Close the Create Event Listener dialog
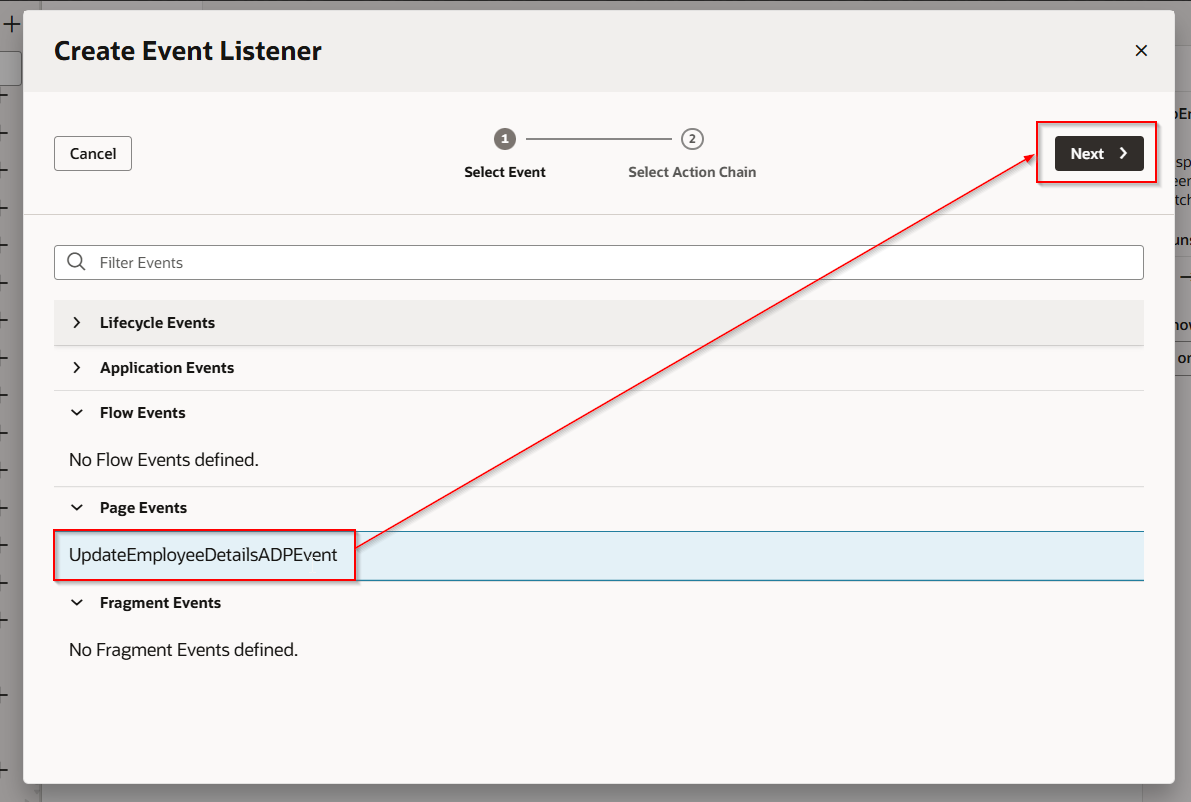 [1141, 51]
